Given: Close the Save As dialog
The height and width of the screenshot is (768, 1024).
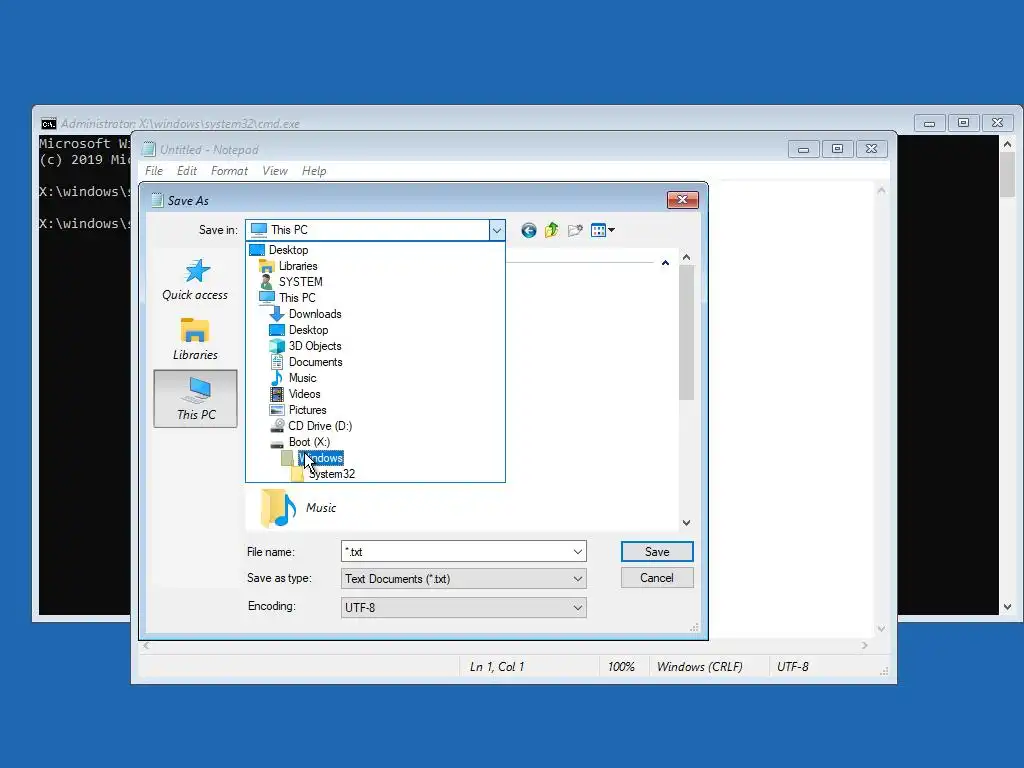Looking at the screenshot, I should 682,200.
